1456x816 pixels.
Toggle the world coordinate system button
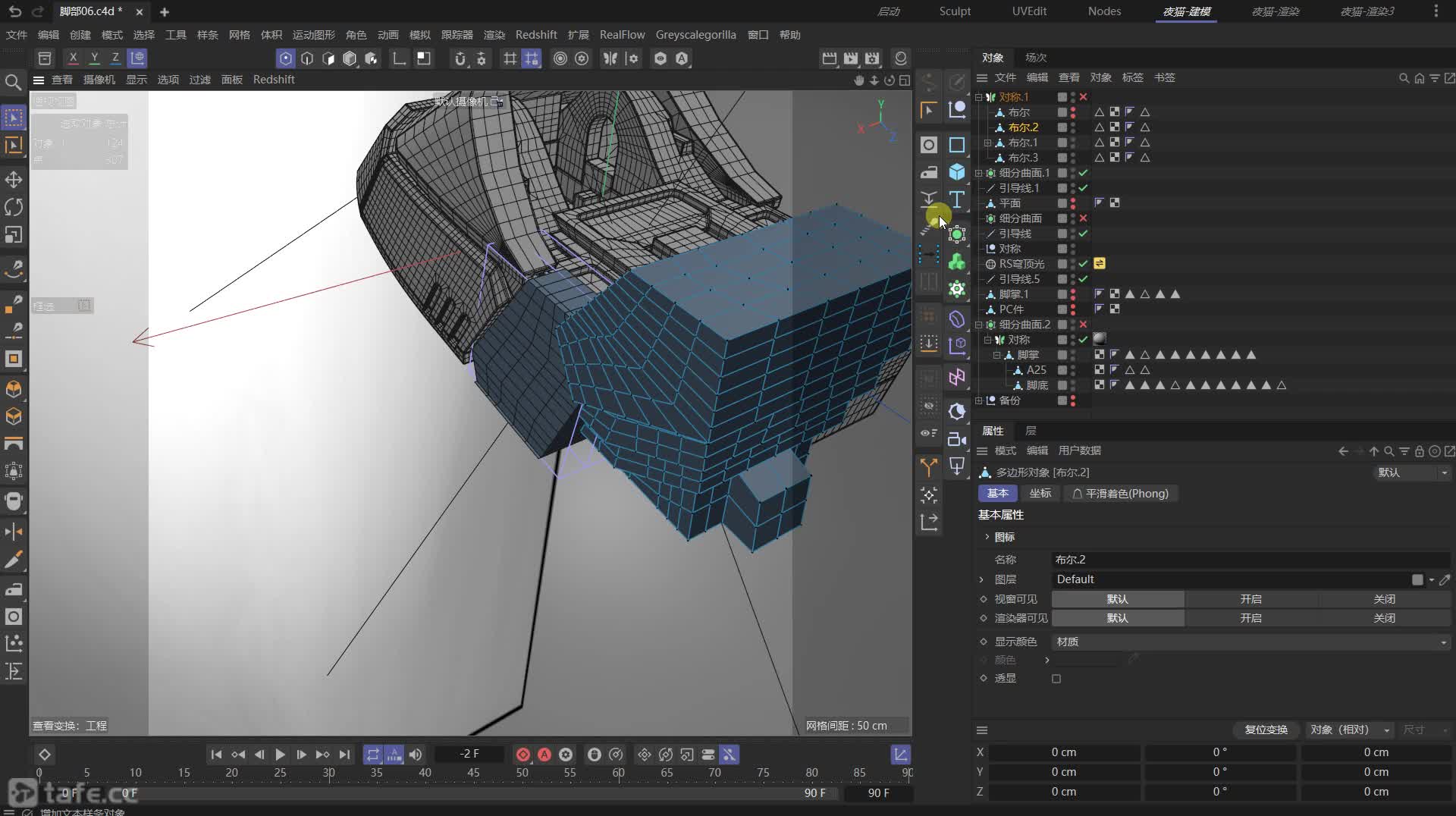(137, 58)
